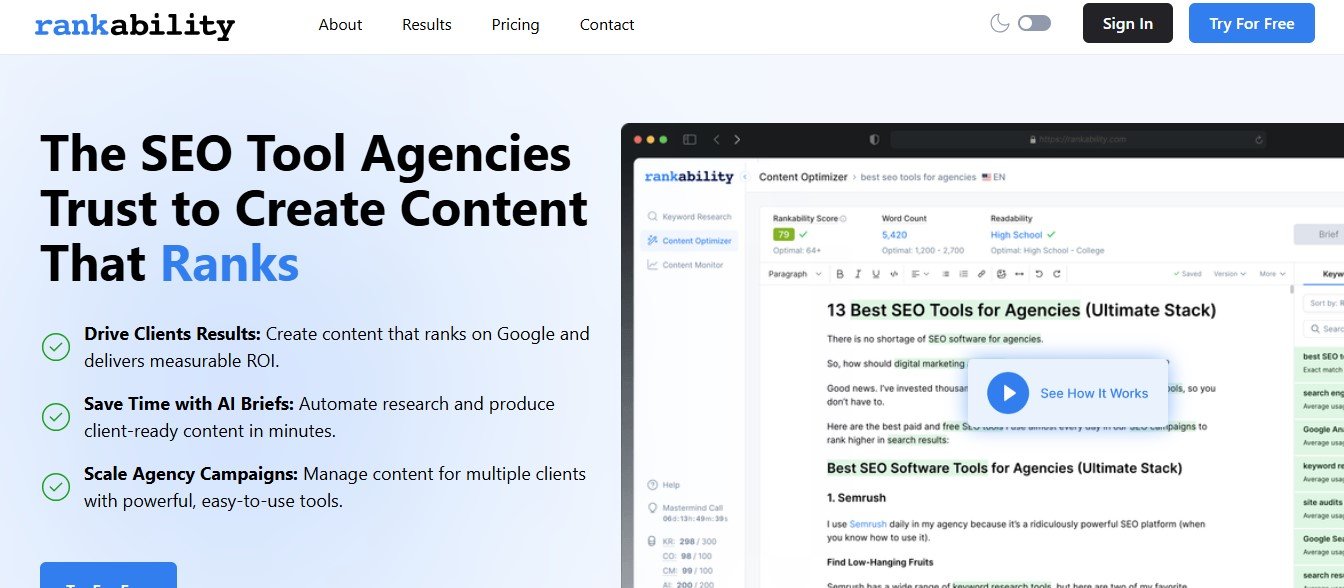Go to the Results page
The image size is (1344, 588).
point(427,24)
